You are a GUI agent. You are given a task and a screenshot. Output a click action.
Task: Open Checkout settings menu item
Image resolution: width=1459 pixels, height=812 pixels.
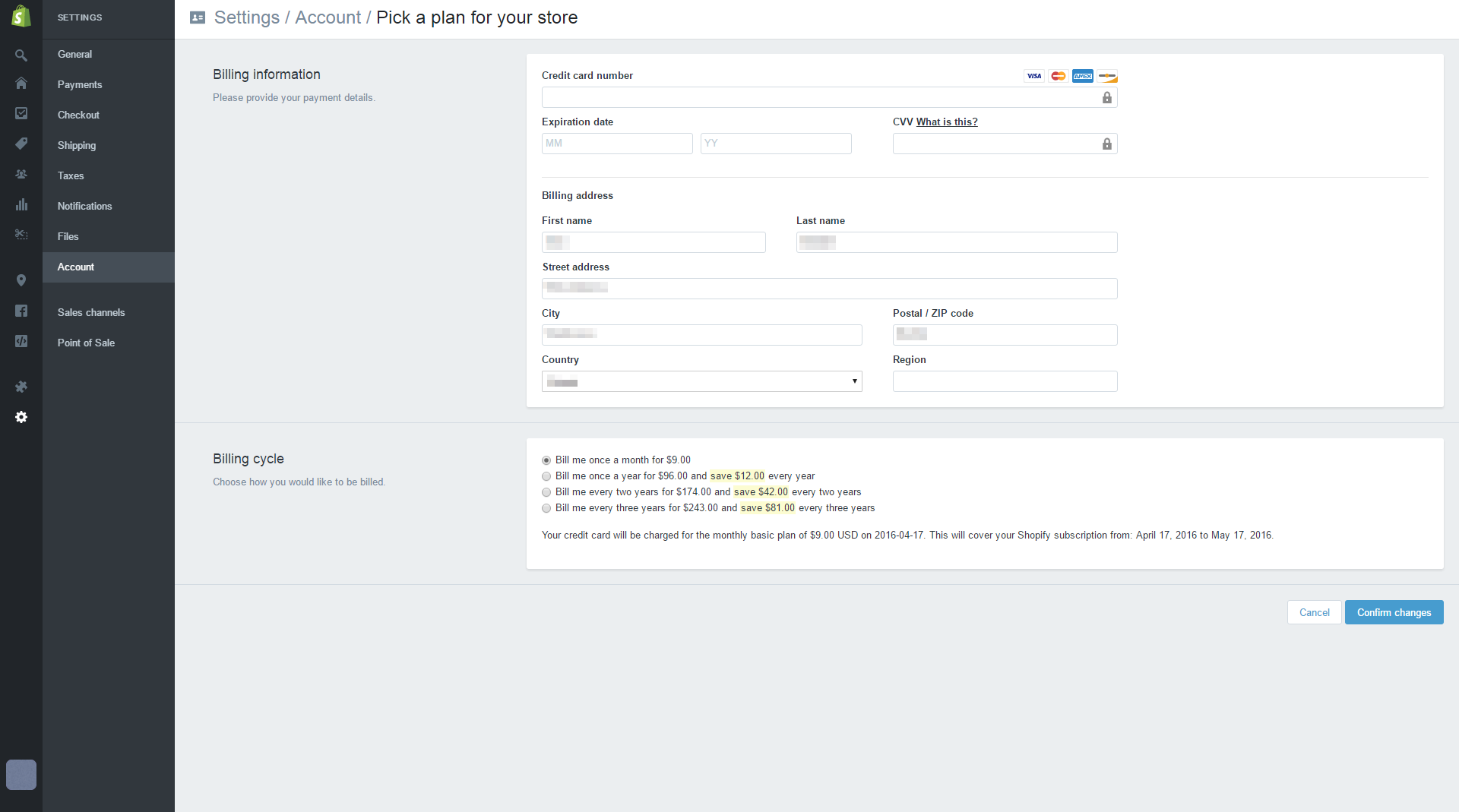[x=109, y=115]
